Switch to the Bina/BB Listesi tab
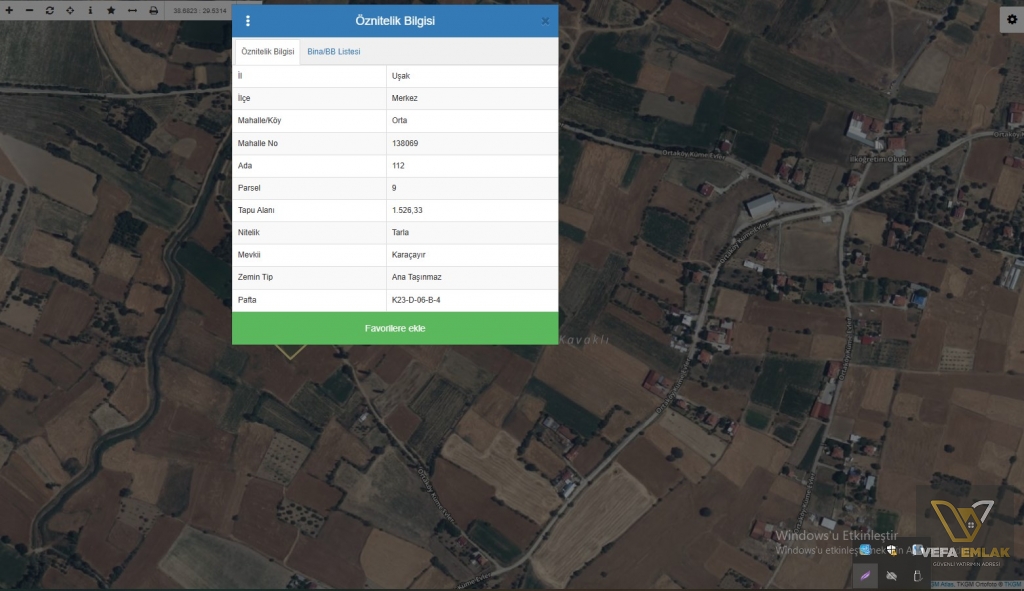 click(x=333, y=51)
